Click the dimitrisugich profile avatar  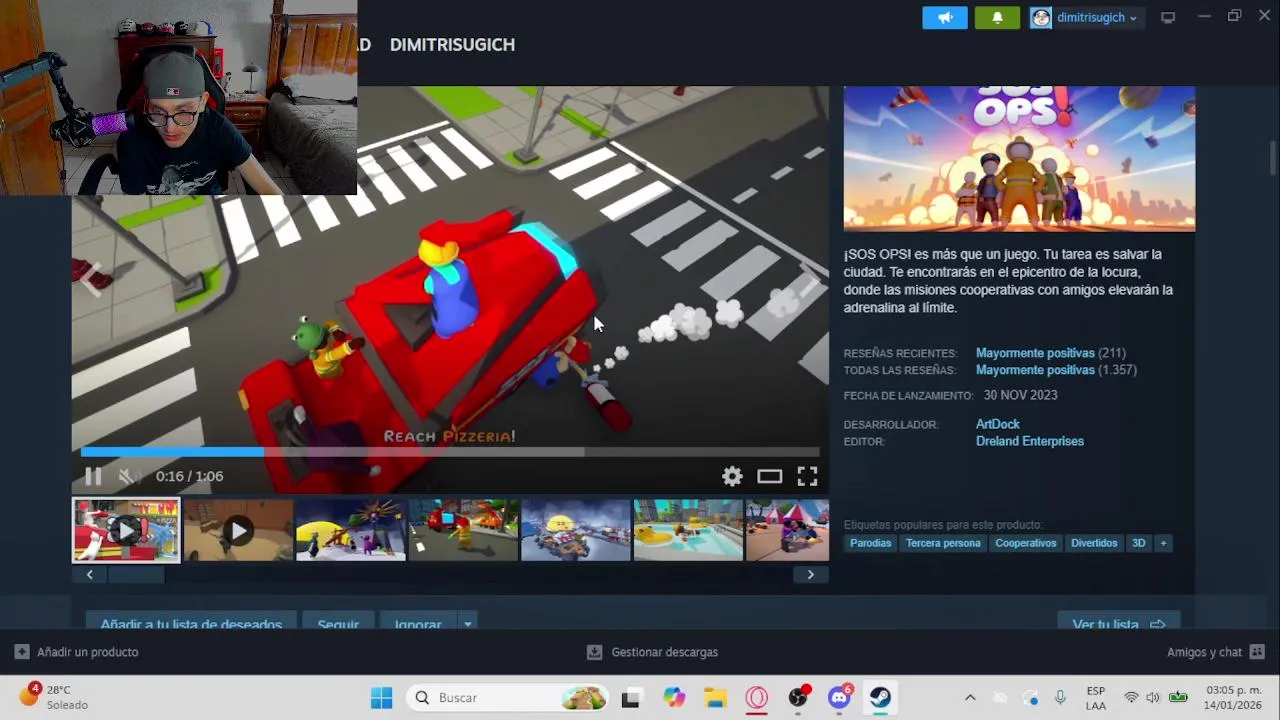pyautogui.click(x=1041, y=18)
